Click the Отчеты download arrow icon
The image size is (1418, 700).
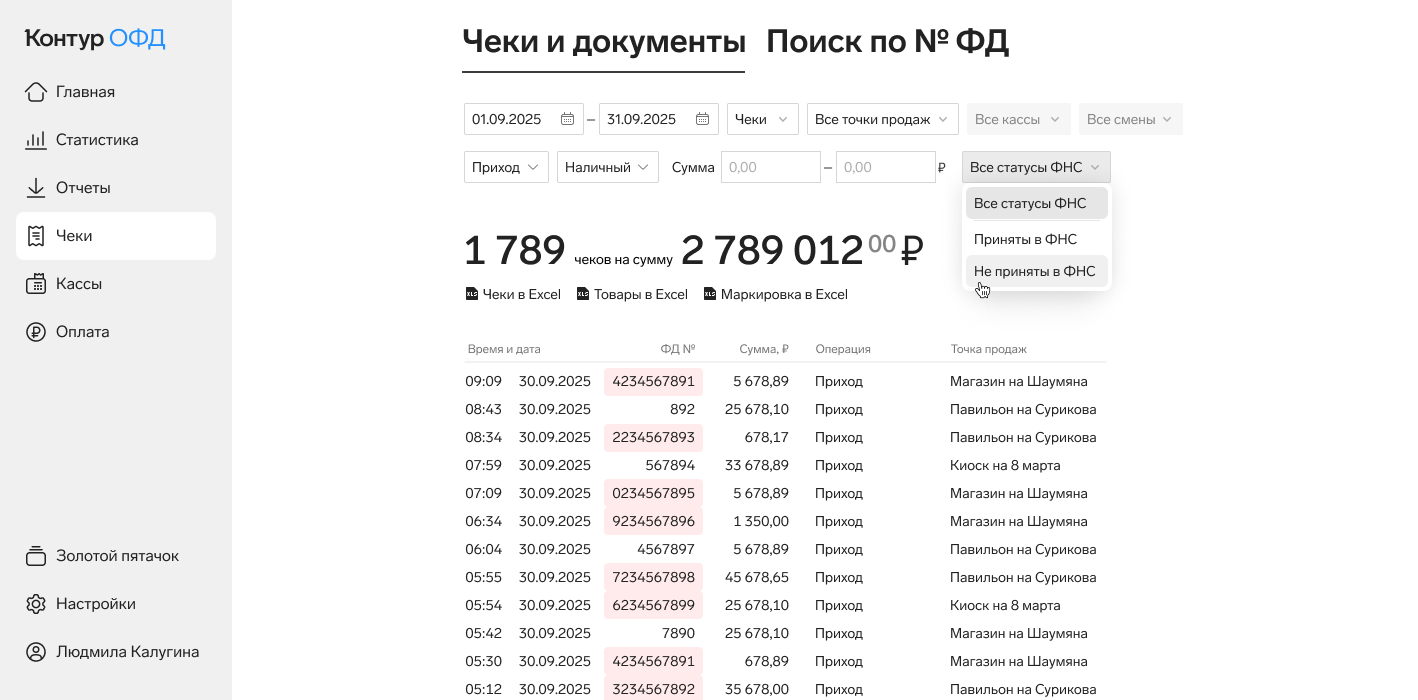(x=36, y=188)
